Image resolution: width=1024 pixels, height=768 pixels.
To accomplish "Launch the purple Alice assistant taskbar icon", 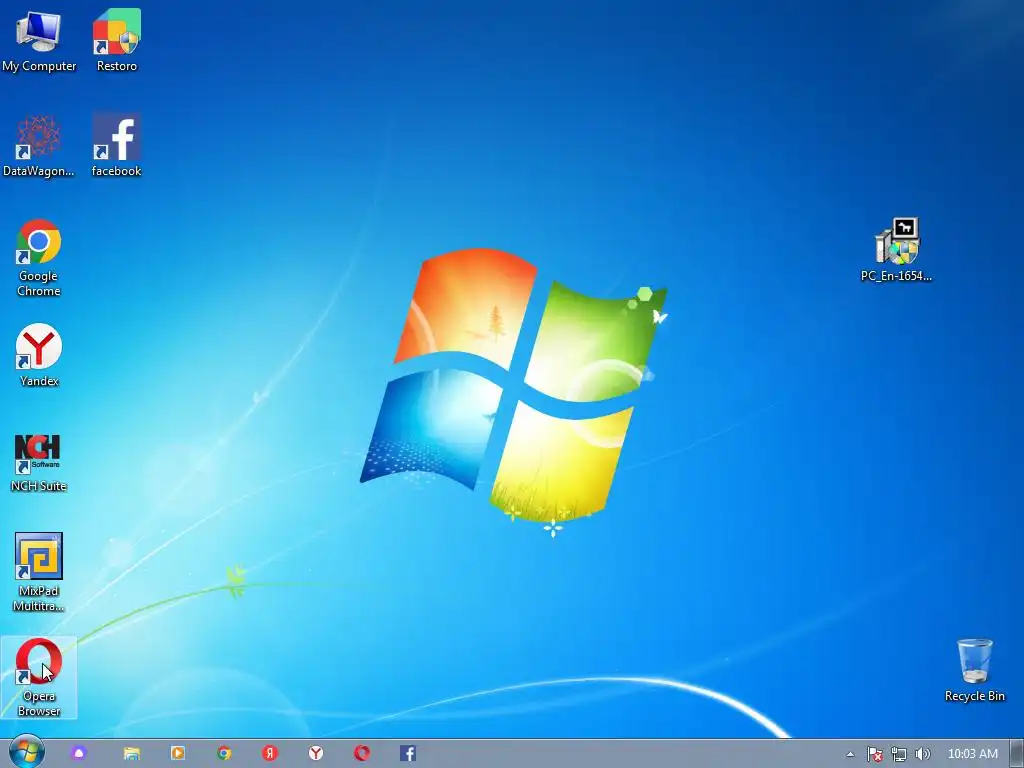I will pos(79,753).
